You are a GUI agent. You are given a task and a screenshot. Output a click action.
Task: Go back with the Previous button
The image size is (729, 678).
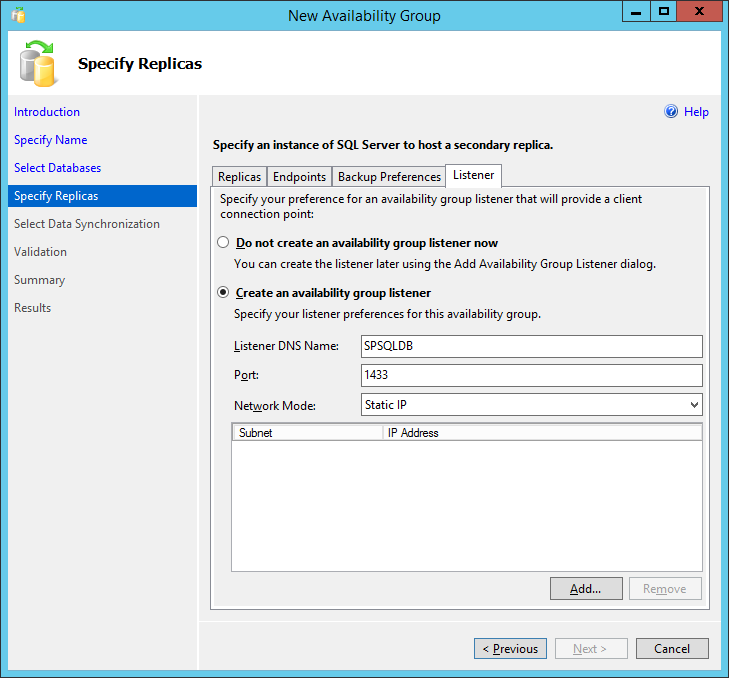coord(510,648)
